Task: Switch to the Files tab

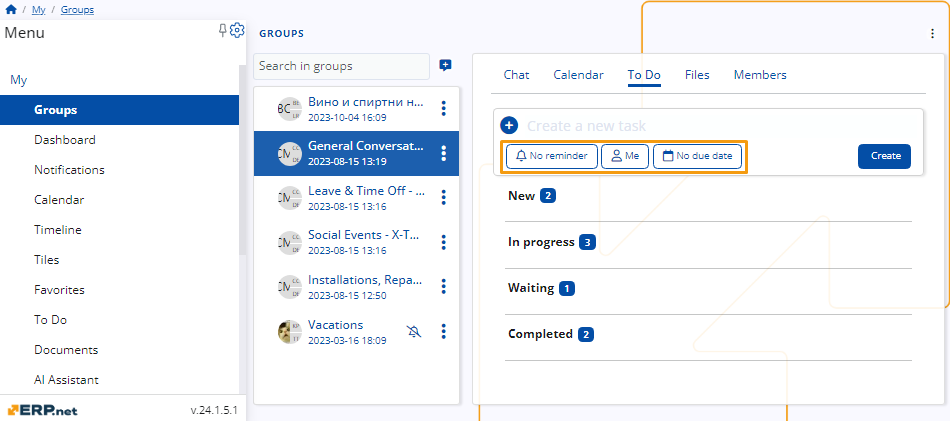Action: click(x=697, y=75)
